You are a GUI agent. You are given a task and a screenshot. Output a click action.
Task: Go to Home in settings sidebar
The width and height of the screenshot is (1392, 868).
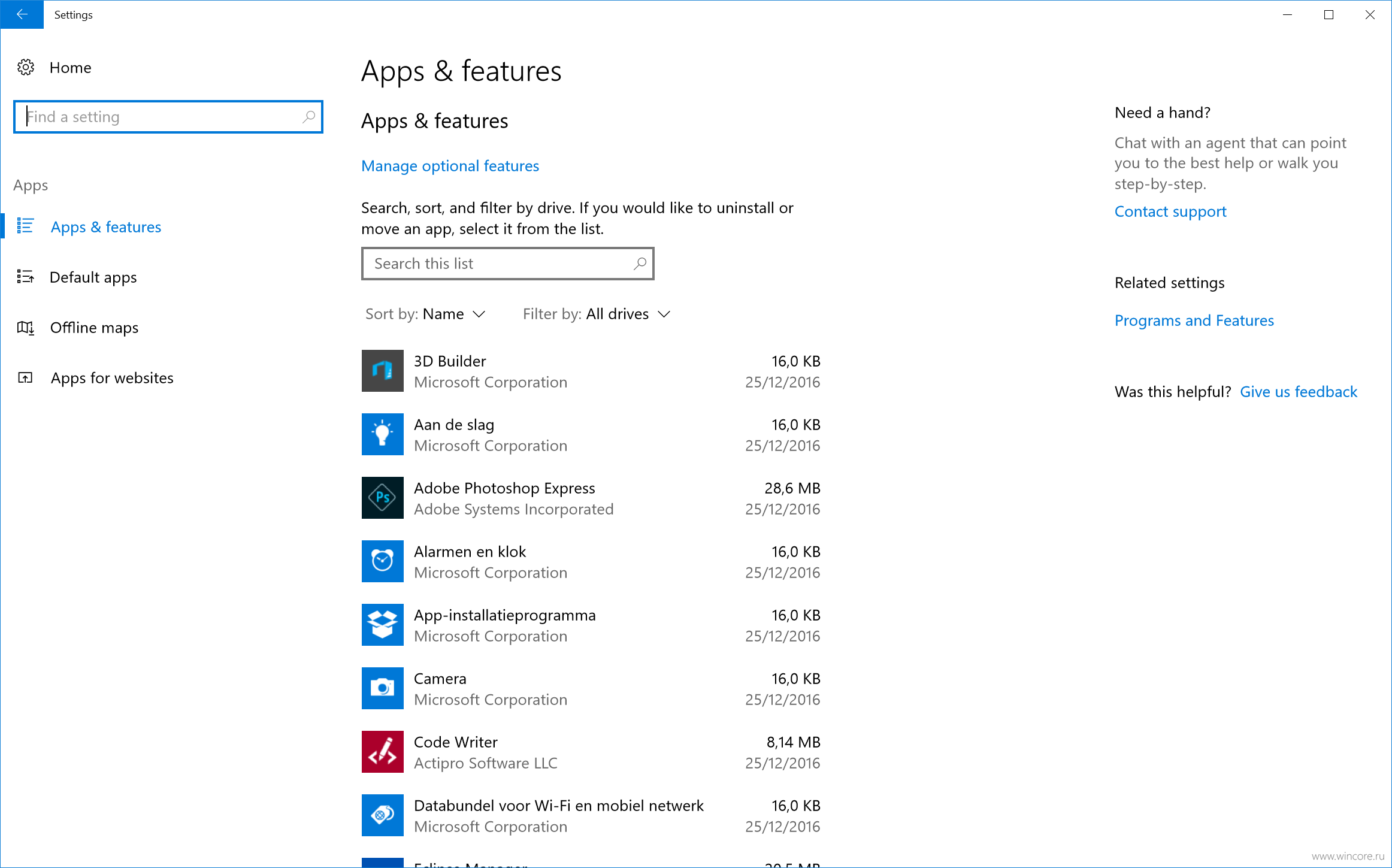70,68
